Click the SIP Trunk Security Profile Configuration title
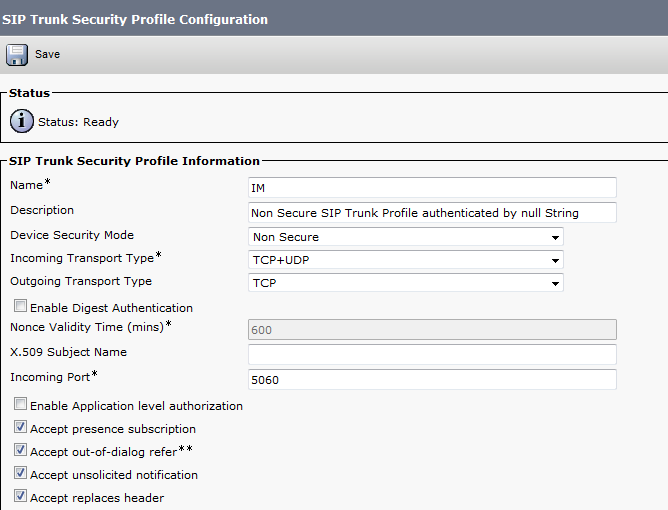The image size is (668, 510). (135, 19)
